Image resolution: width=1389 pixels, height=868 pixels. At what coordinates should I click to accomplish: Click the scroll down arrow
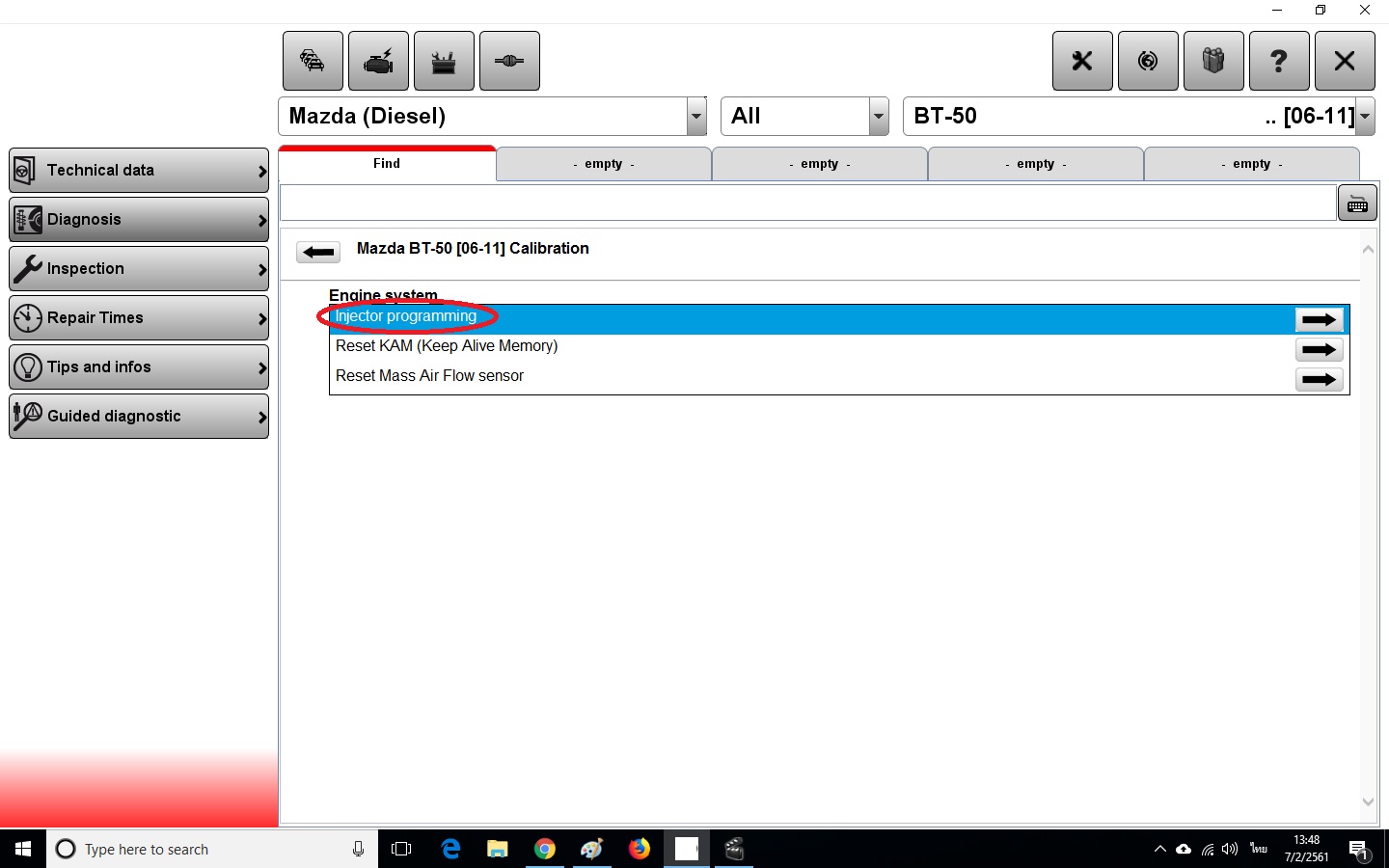pos(1368,801)
